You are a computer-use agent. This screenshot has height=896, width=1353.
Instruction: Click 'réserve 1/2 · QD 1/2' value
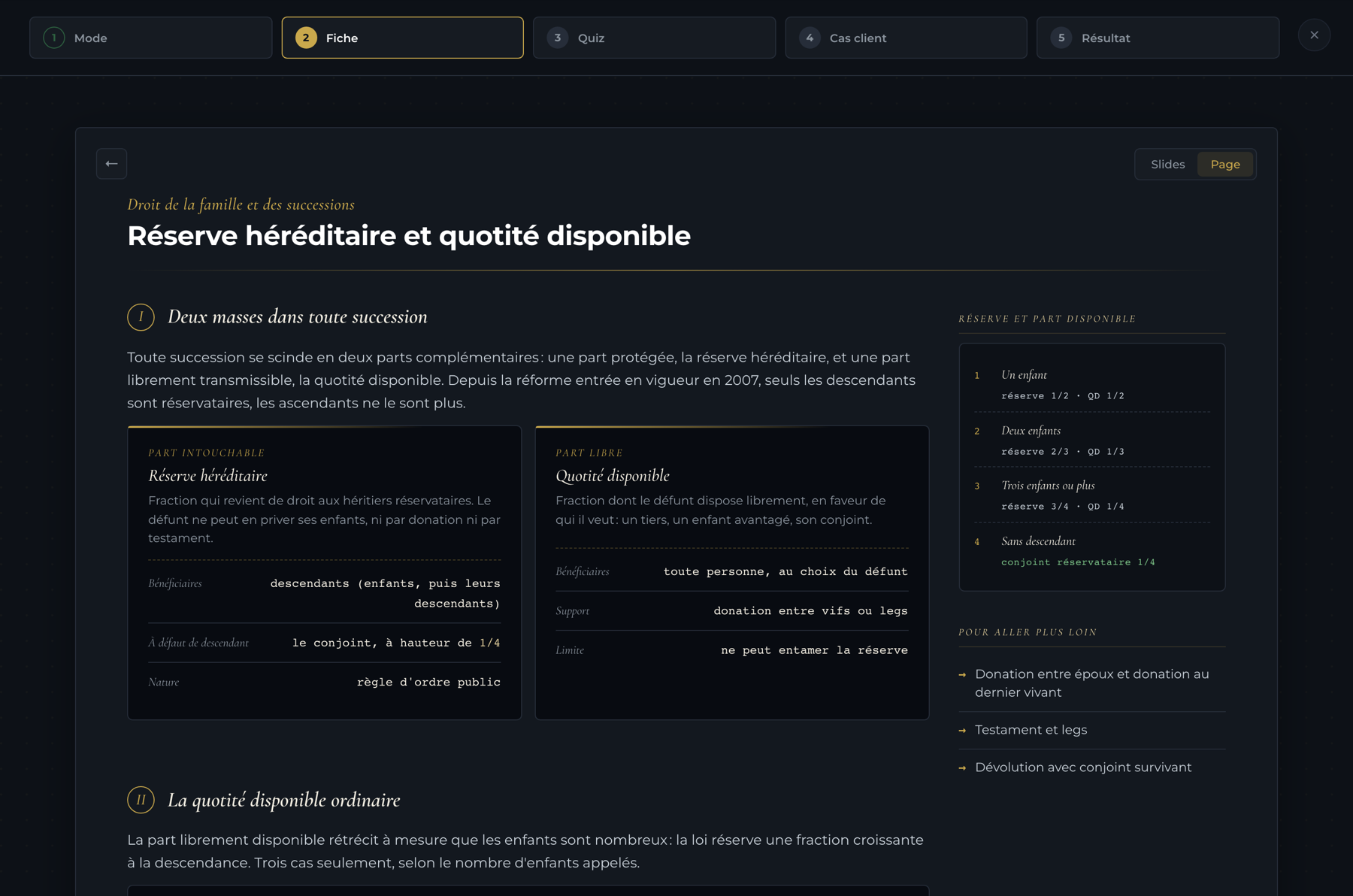[1063, 396]
